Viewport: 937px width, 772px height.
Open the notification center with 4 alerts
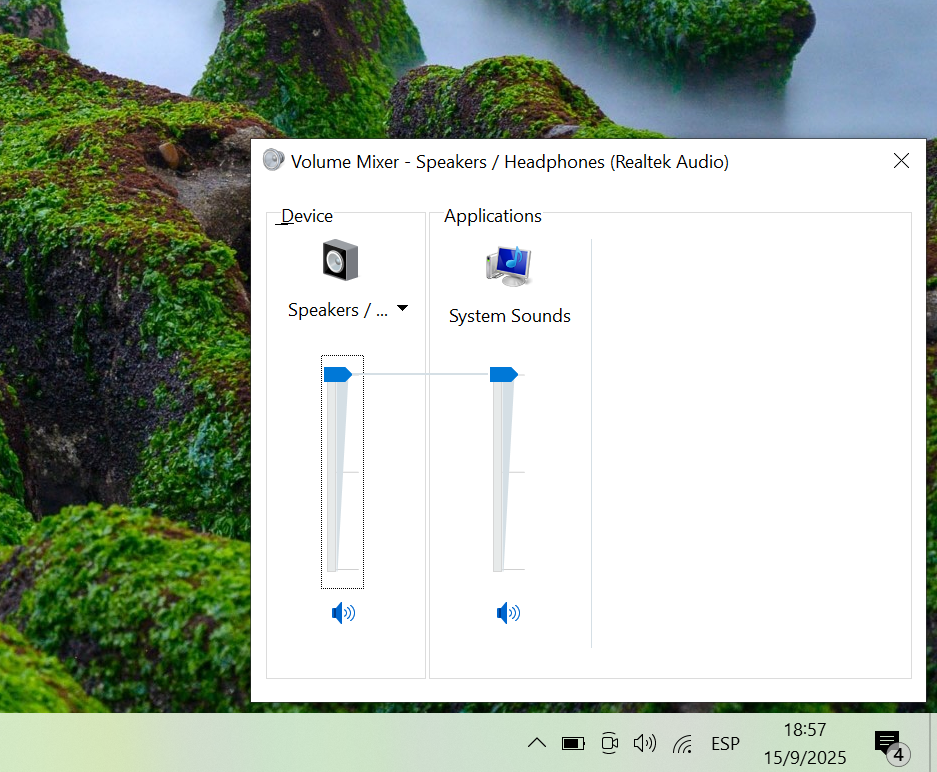888,743
